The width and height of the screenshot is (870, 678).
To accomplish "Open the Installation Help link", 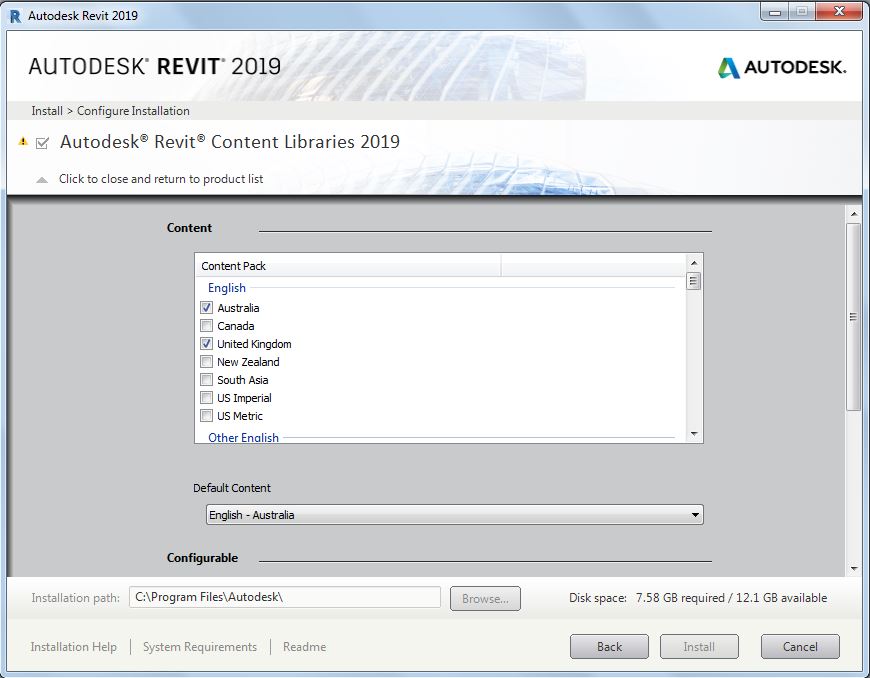I will click(73, 647).
